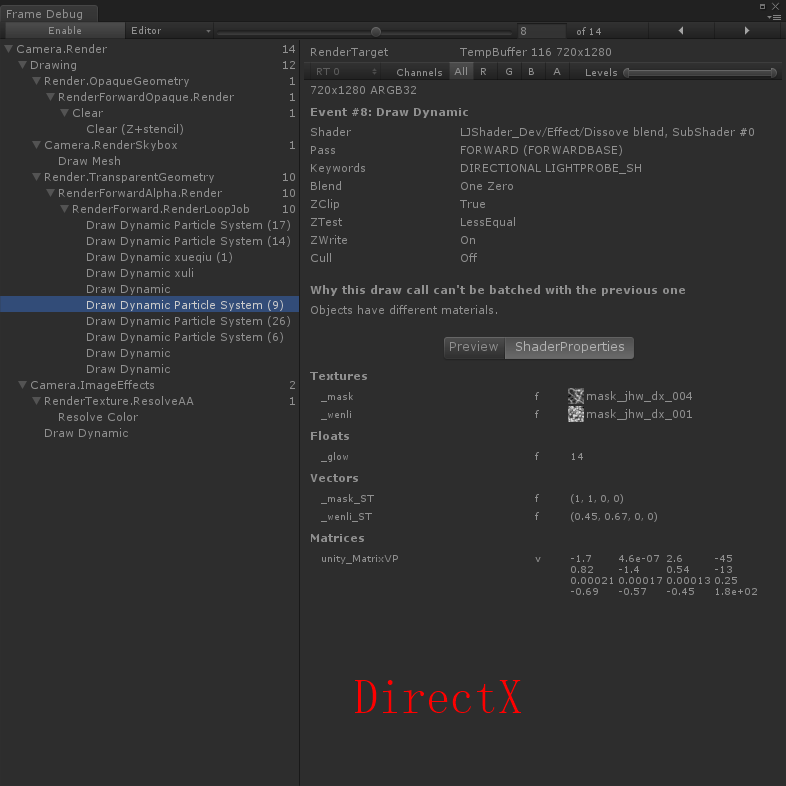The height and width of the screenshot is (786, 786).
Task: Click the _glow float value 14
Action: click(577, 457)
